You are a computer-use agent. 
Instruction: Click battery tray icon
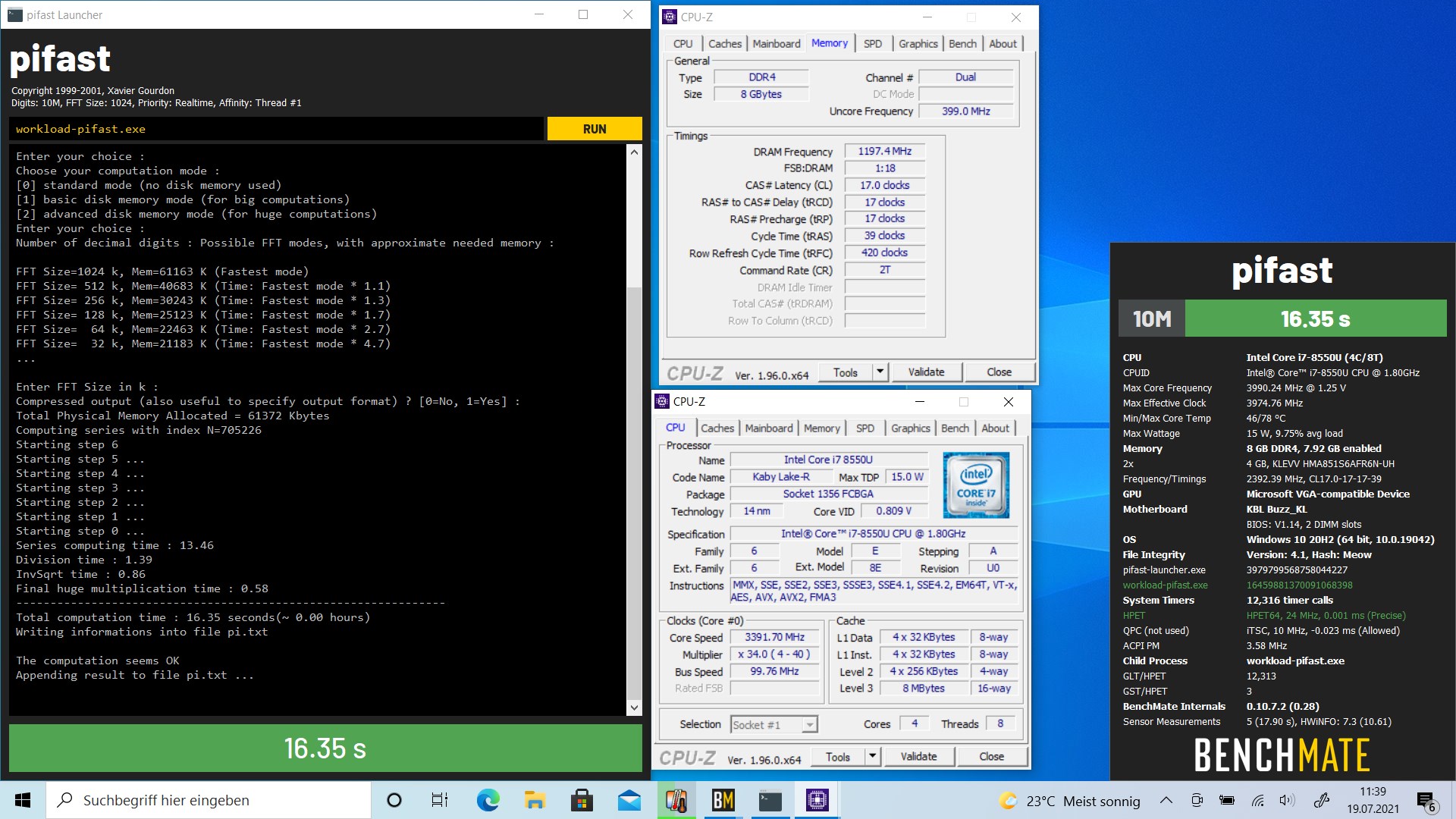[1226, 800]
